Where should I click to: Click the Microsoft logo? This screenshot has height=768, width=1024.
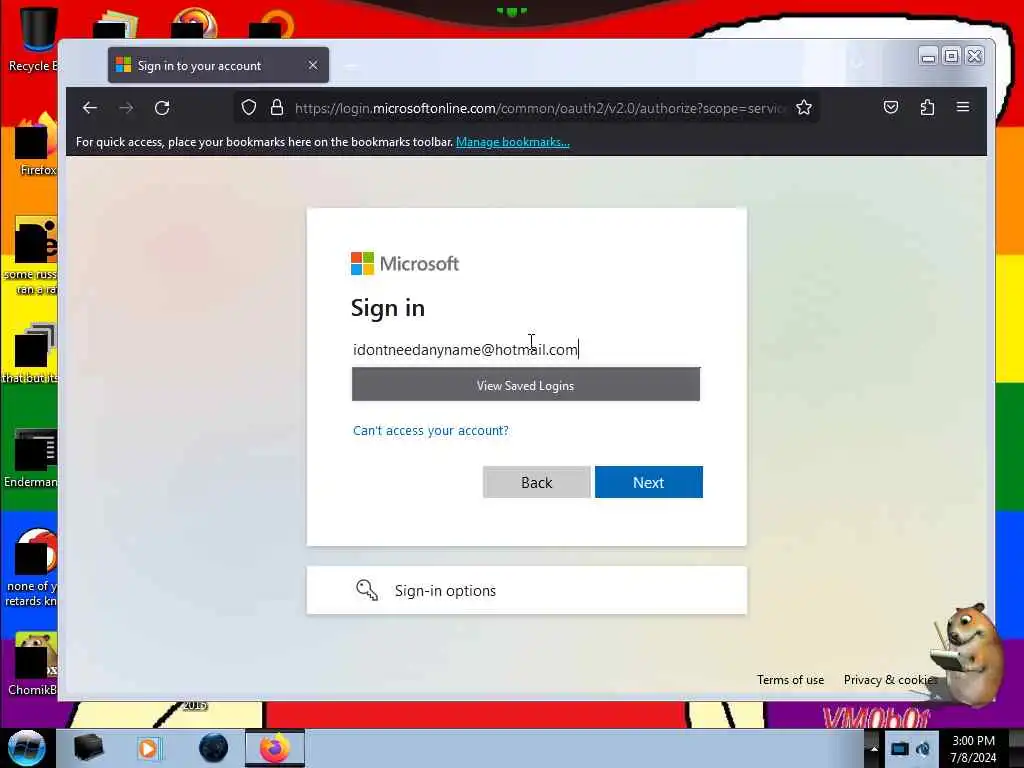(405, 264)
